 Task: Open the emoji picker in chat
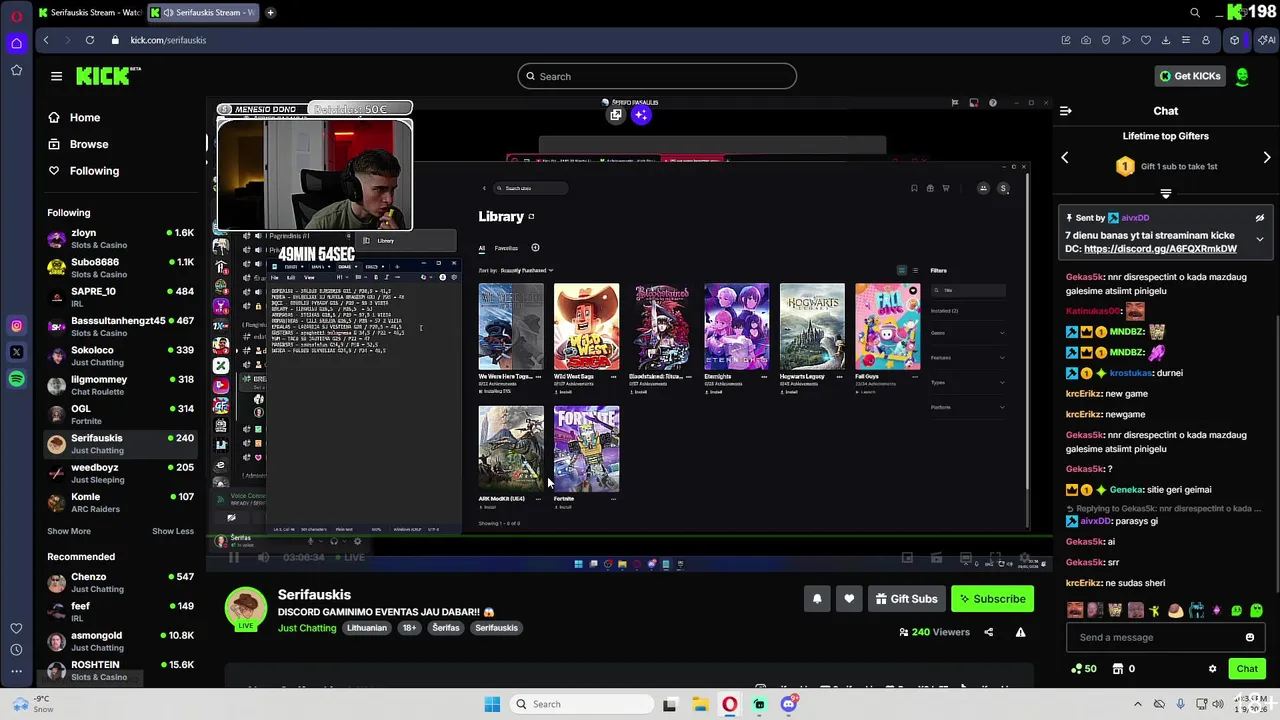[1250, 637]
